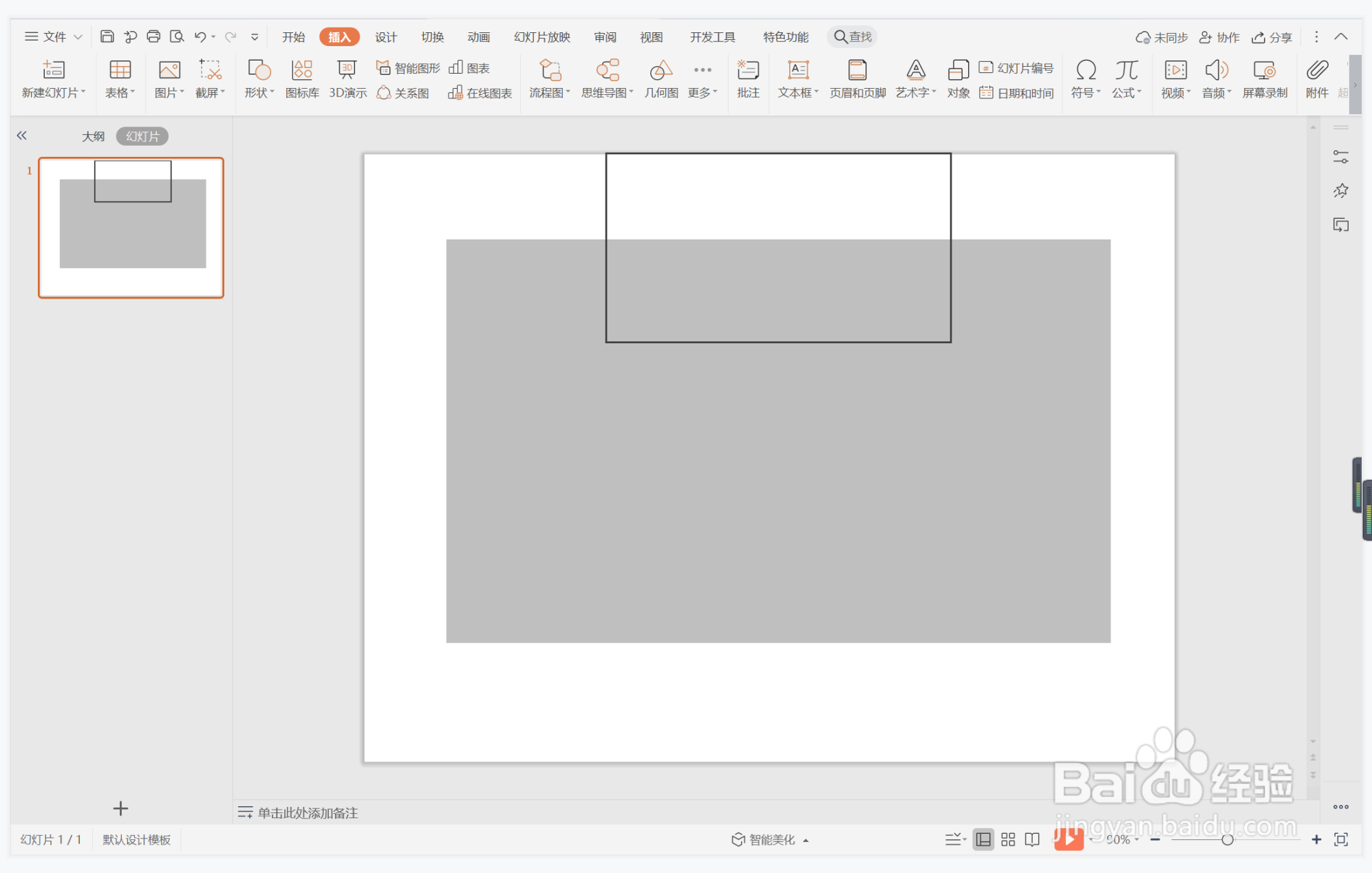Toggle normal view in status bar
1372x873 pixels.
(983, 839)
